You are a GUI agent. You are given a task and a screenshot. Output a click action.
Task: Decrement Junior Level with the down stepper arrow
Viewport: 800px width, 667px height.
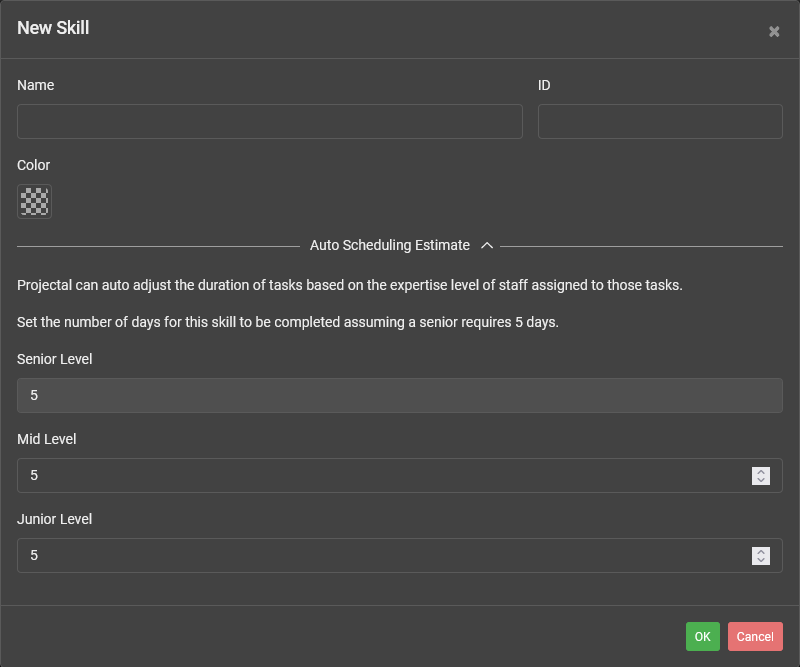click(x=761, y=560)
